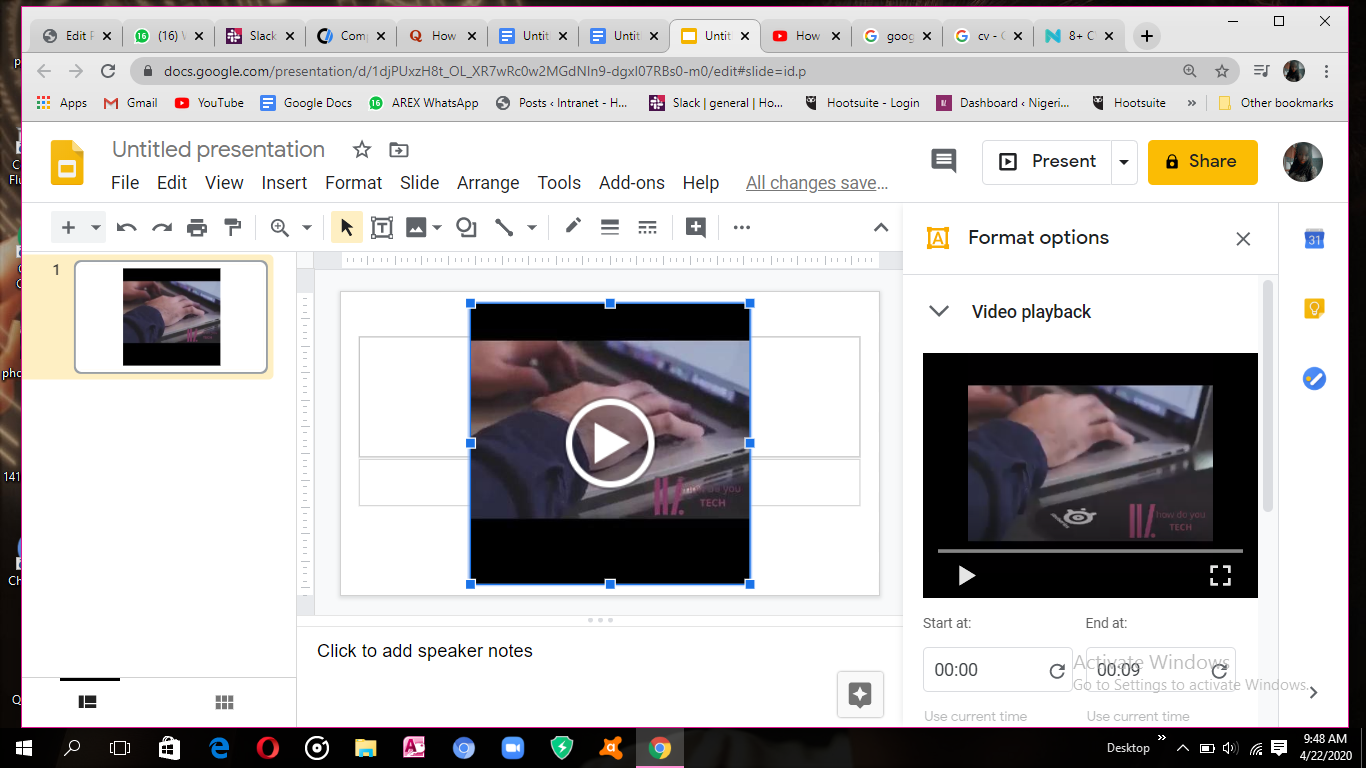Open the Help menu
Screen dimensions: 1366x768
[x=701, y=183]
